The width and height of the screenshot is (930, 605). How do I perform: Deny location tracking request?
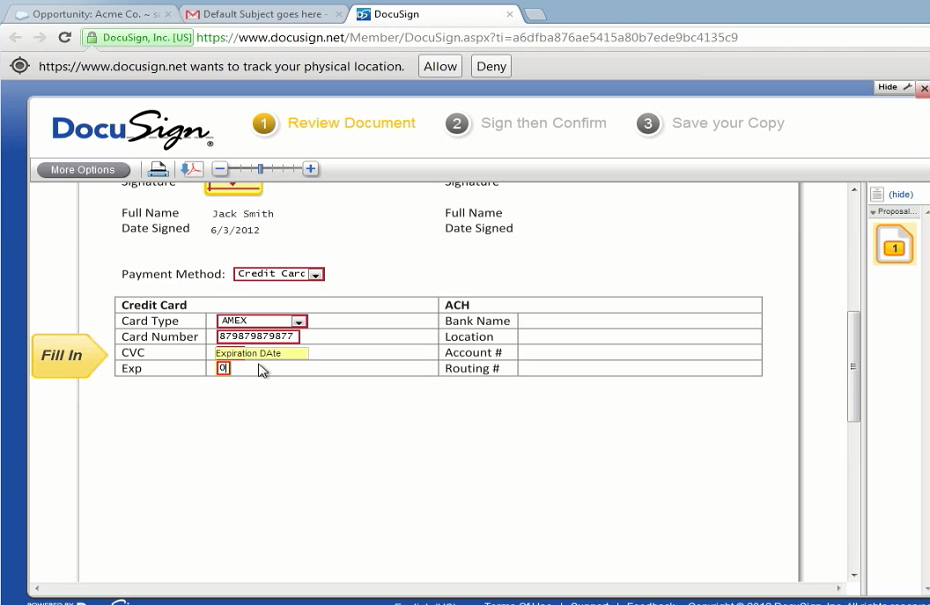[x=491, y=66]
